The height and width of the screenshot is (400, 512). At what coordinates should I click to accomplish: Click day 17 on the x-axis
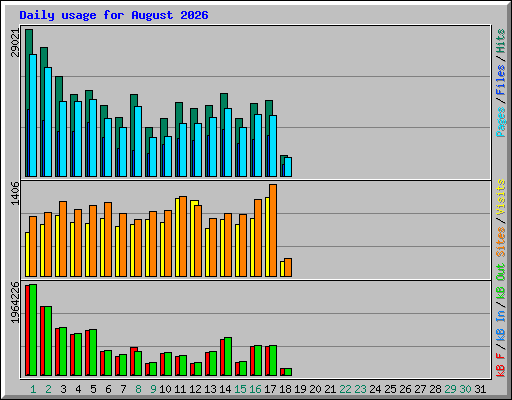(x=270, y=389)
